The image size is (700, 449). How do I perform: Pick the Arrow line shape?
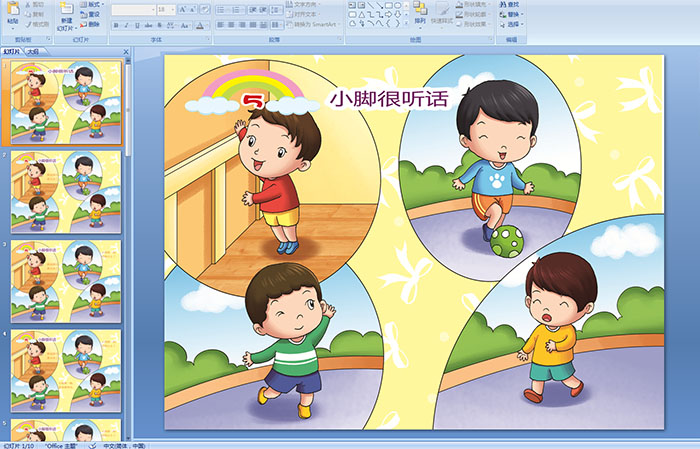[x=379, y=5]
